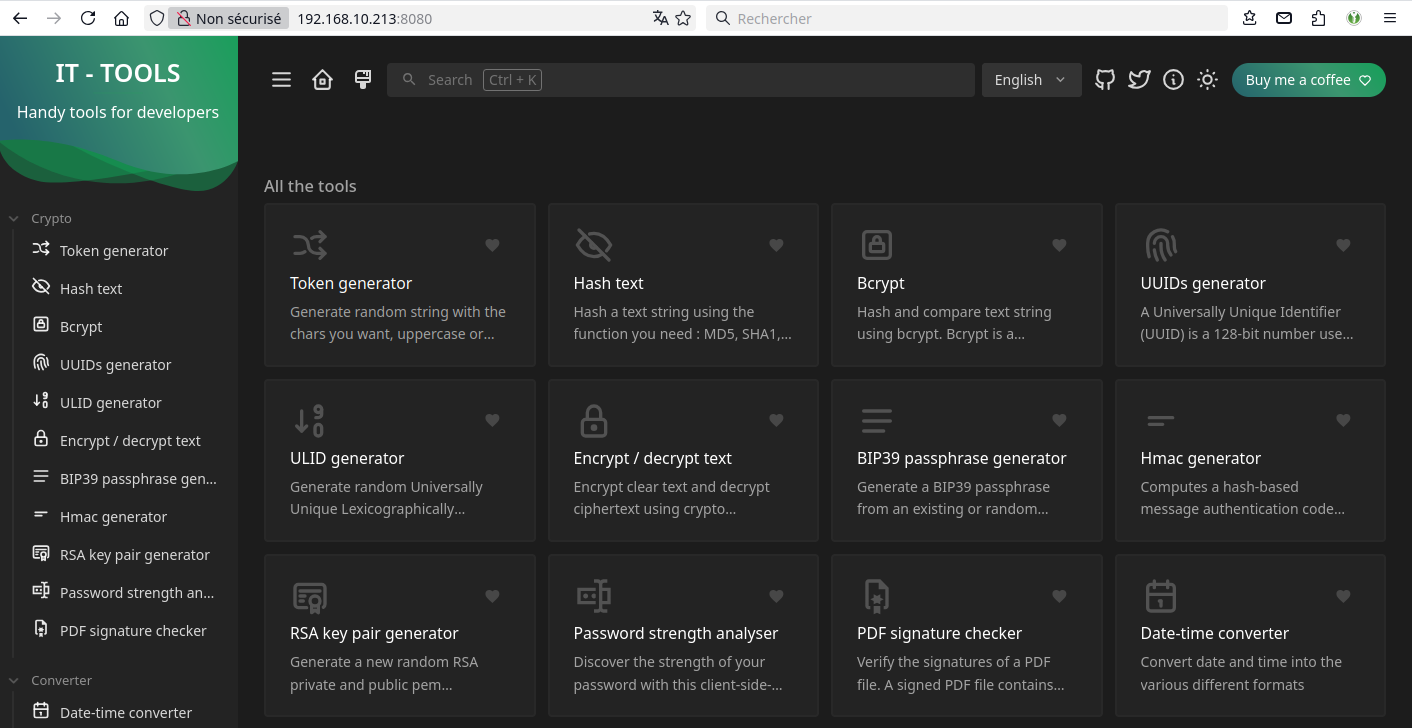The width and height of the screenshot is (1412, 728).
Task: Open the Twitter icon link
Action: tap(1139, 80)
